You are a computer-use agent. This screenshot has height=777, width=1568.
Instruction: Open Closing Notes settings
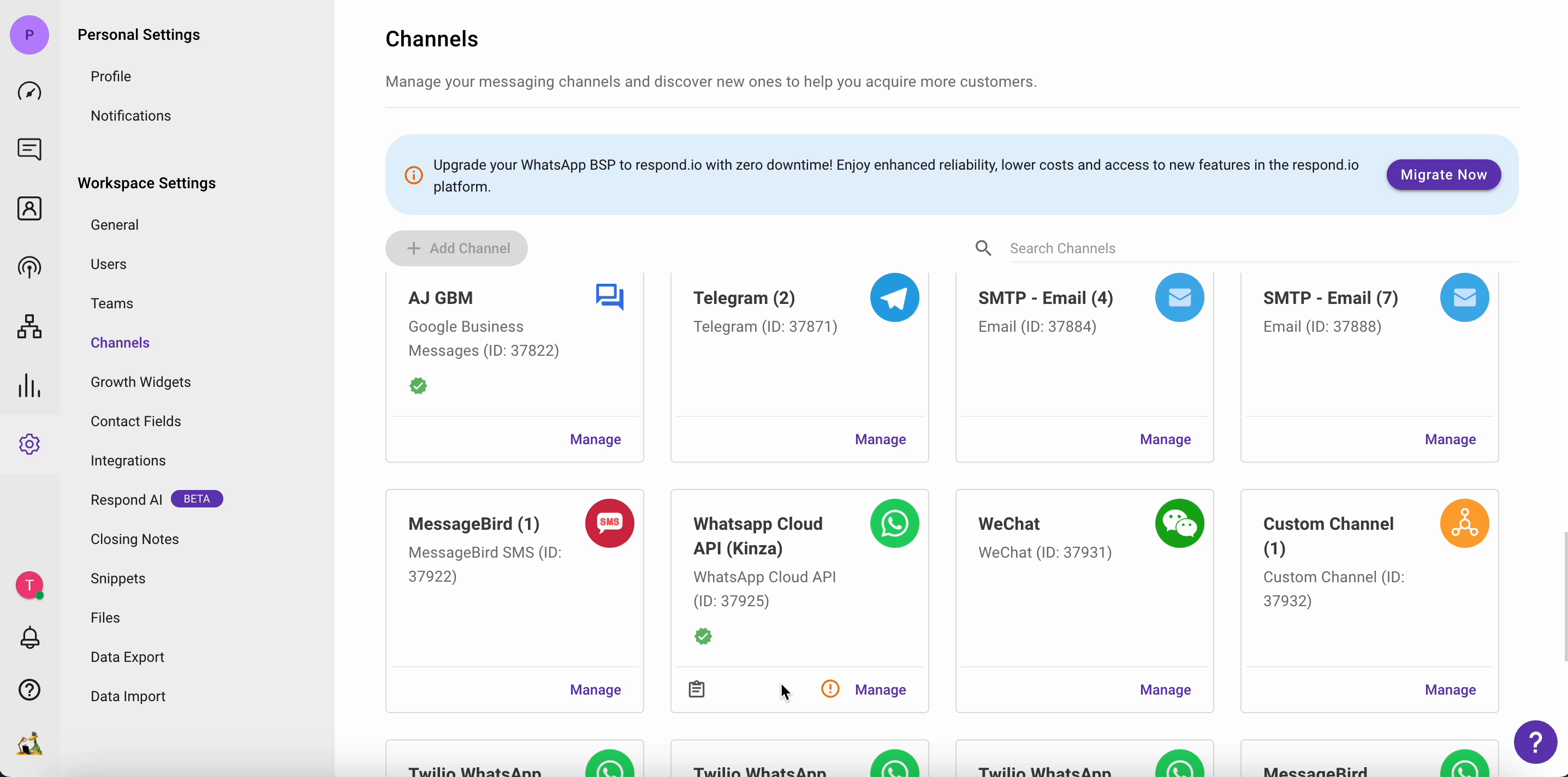(x=134, y=539)
